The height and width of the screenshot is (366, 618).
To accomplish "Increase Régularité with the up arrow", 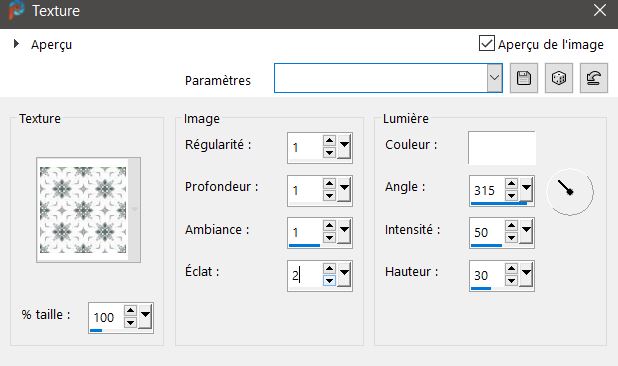I will (329, 141).
